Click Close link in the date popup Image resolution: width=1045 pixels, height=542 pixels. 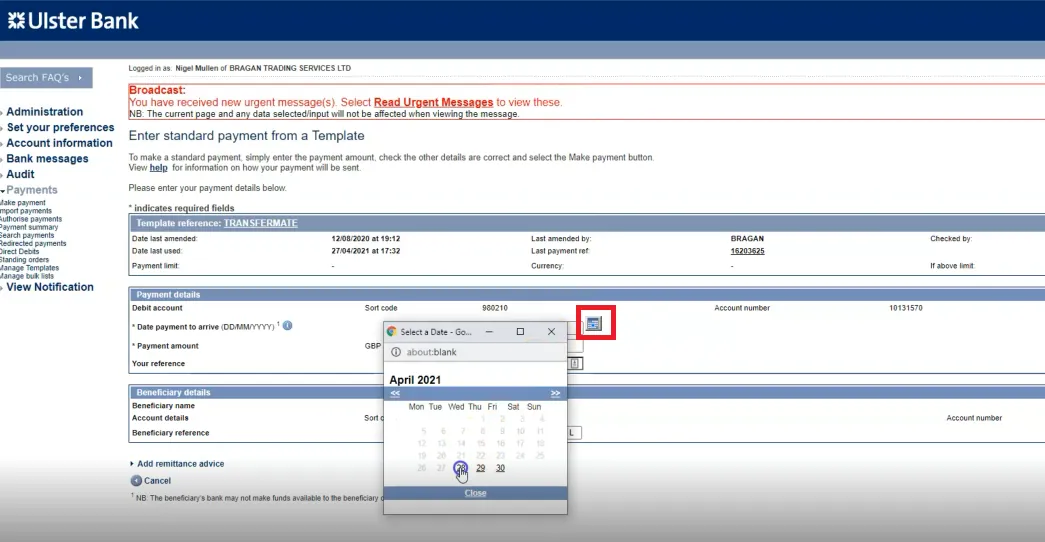(475, 493)
